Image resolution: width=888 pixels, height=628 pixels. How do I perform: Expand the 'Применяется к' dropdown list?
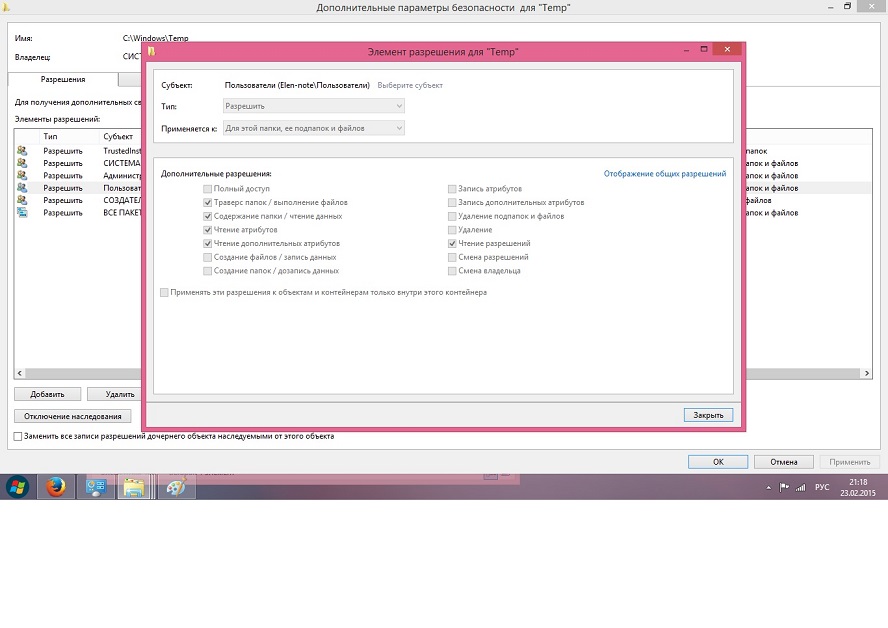(x=313, y=128)
